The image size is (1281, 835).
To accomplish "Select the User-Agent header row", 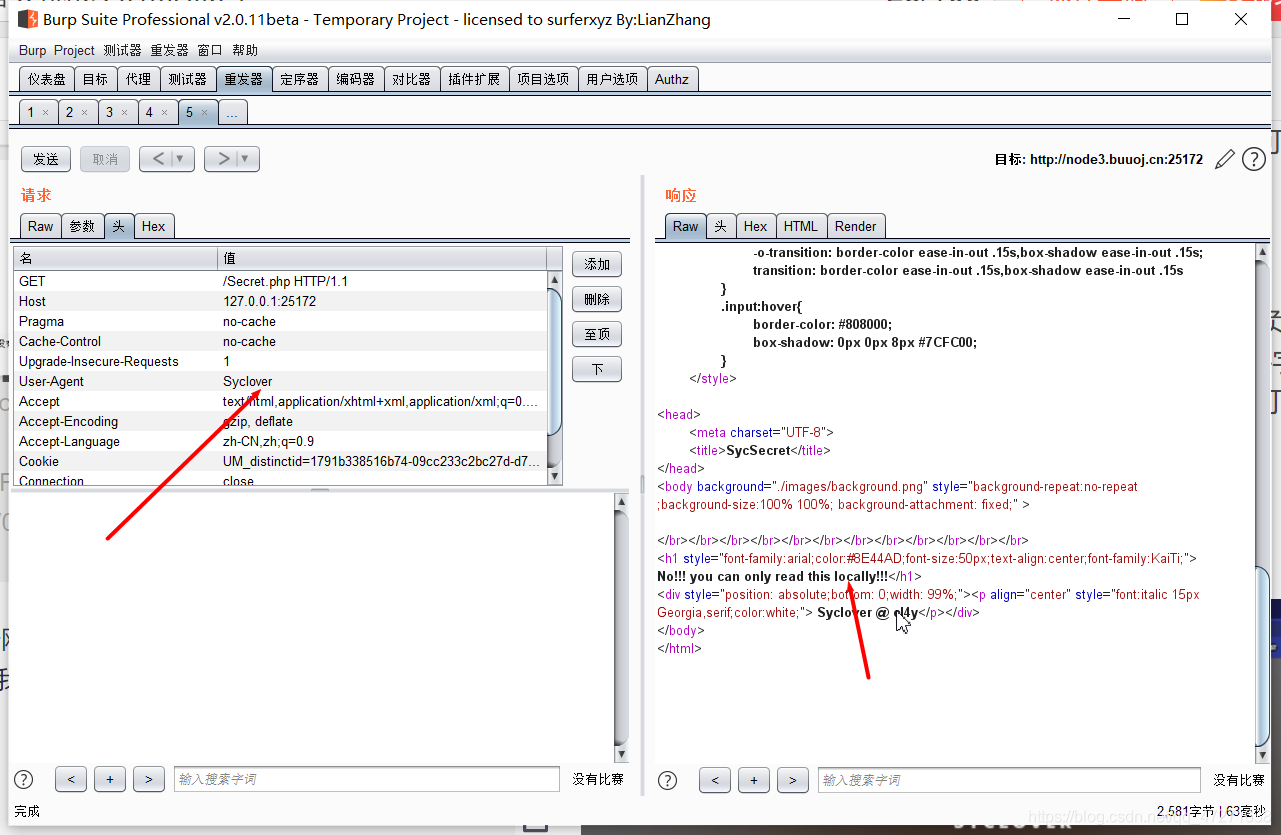I will (281, 381).
